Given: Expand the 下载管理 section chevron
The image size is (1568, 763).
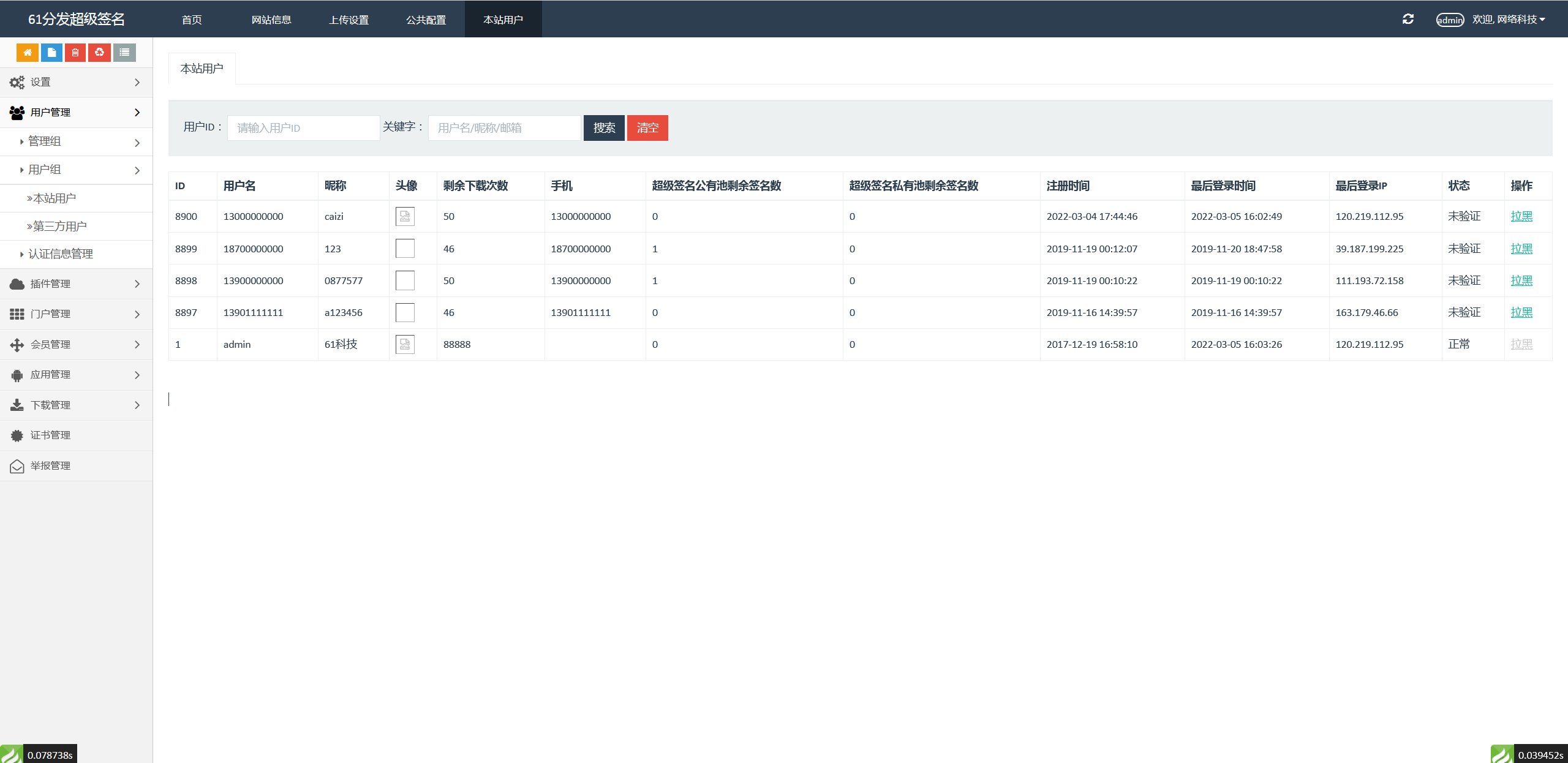Looking at the screenshot, I should coord(137,405).
